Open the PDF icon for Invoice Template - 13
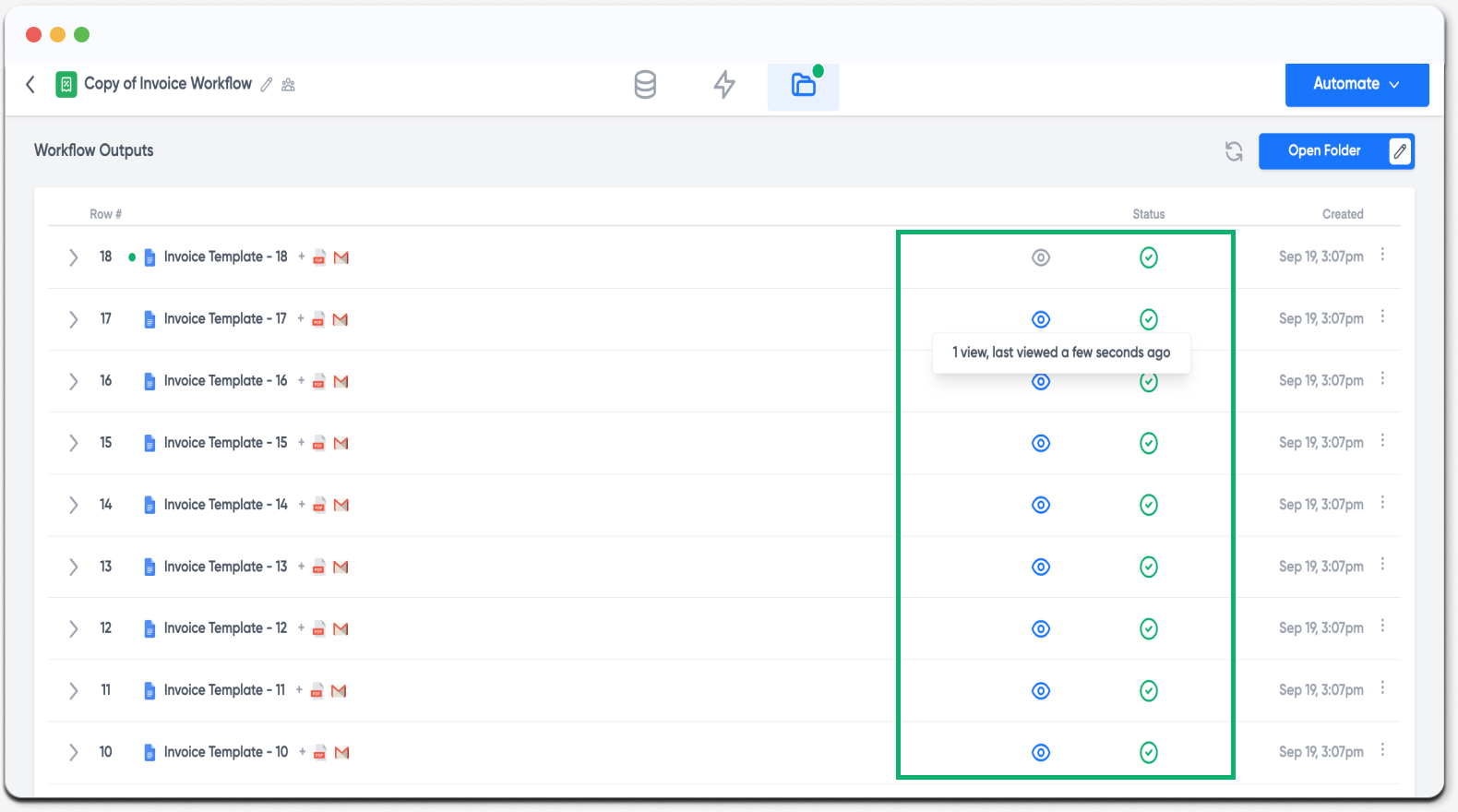1458x812 pixels. tap(319, 567)
